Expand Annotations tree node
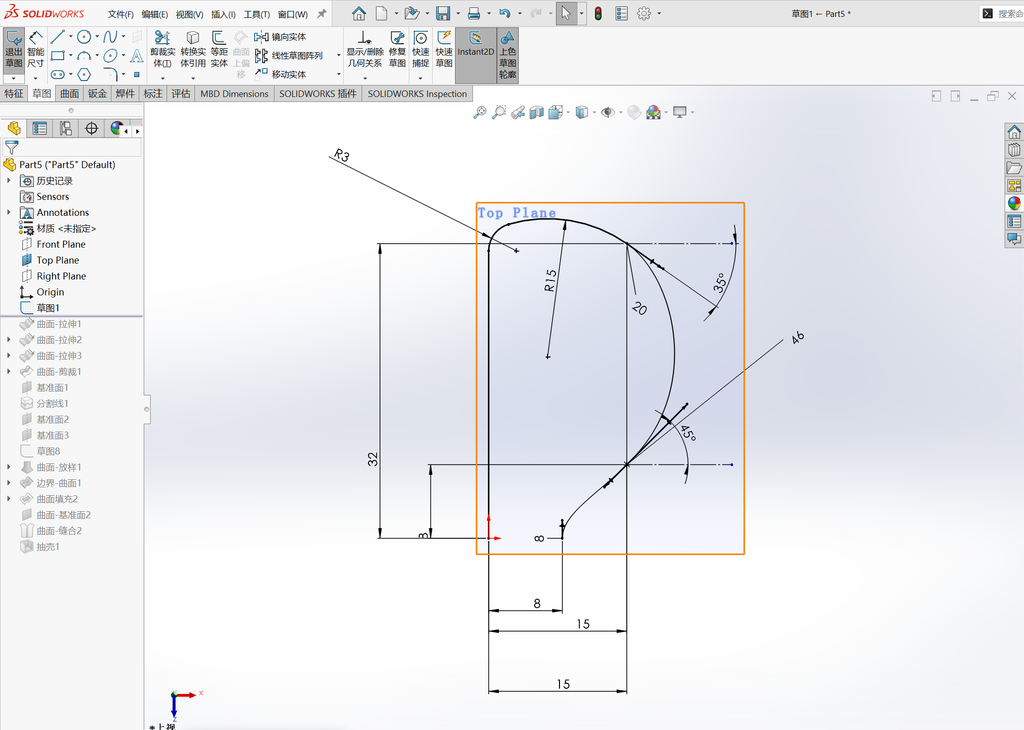The width and height of the screenshot is (1024, 730). 8,212
